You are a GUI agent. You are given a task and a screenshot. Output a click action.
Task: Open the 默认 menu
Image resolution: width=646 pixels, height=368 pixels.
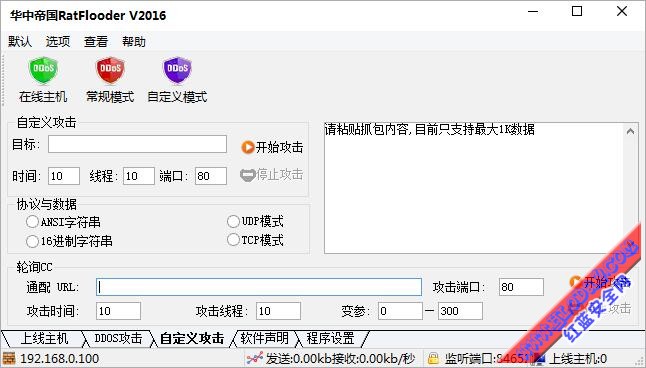click(19, 42)
